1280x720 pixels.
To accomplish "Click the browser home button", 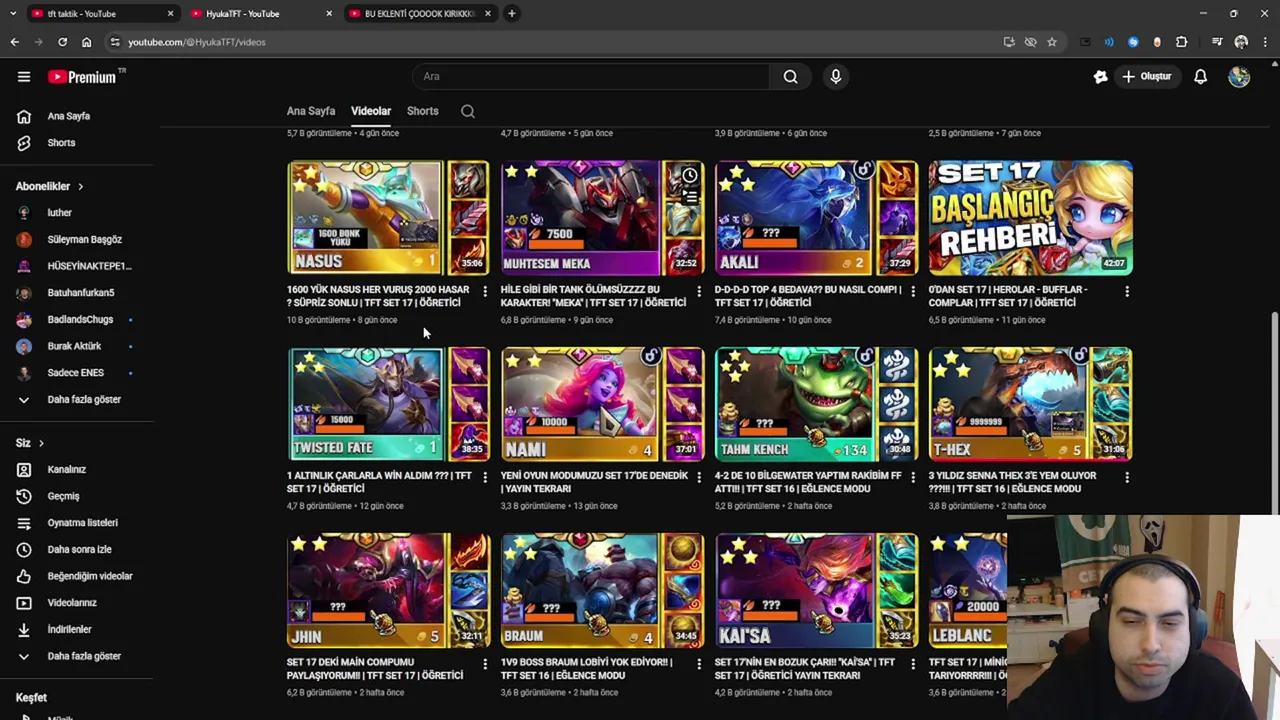I will click(86, 42).
